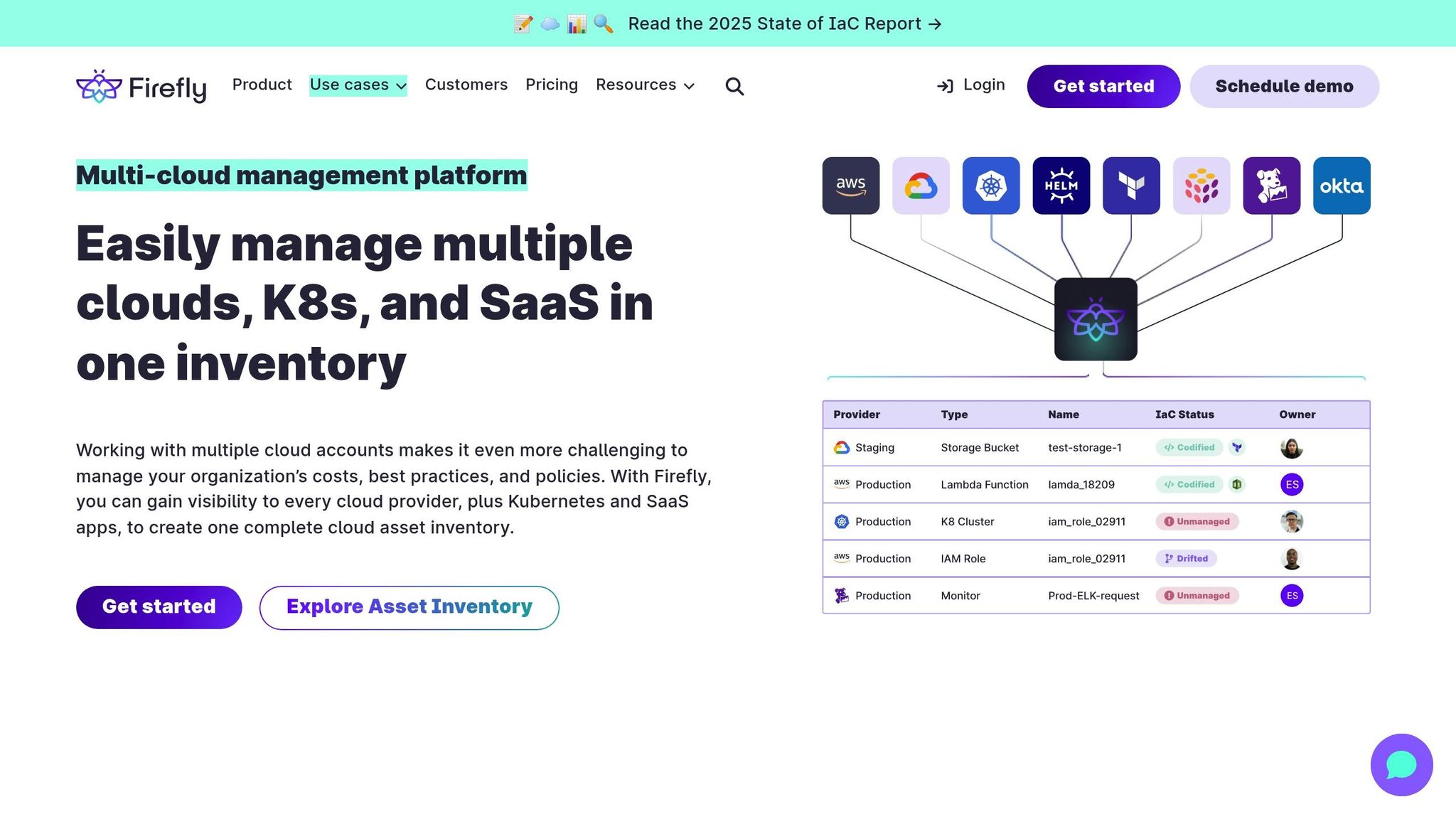1456x819 pixels.
Task: Click the Multi-cloud management platform tagline
Action: (301, 175)
